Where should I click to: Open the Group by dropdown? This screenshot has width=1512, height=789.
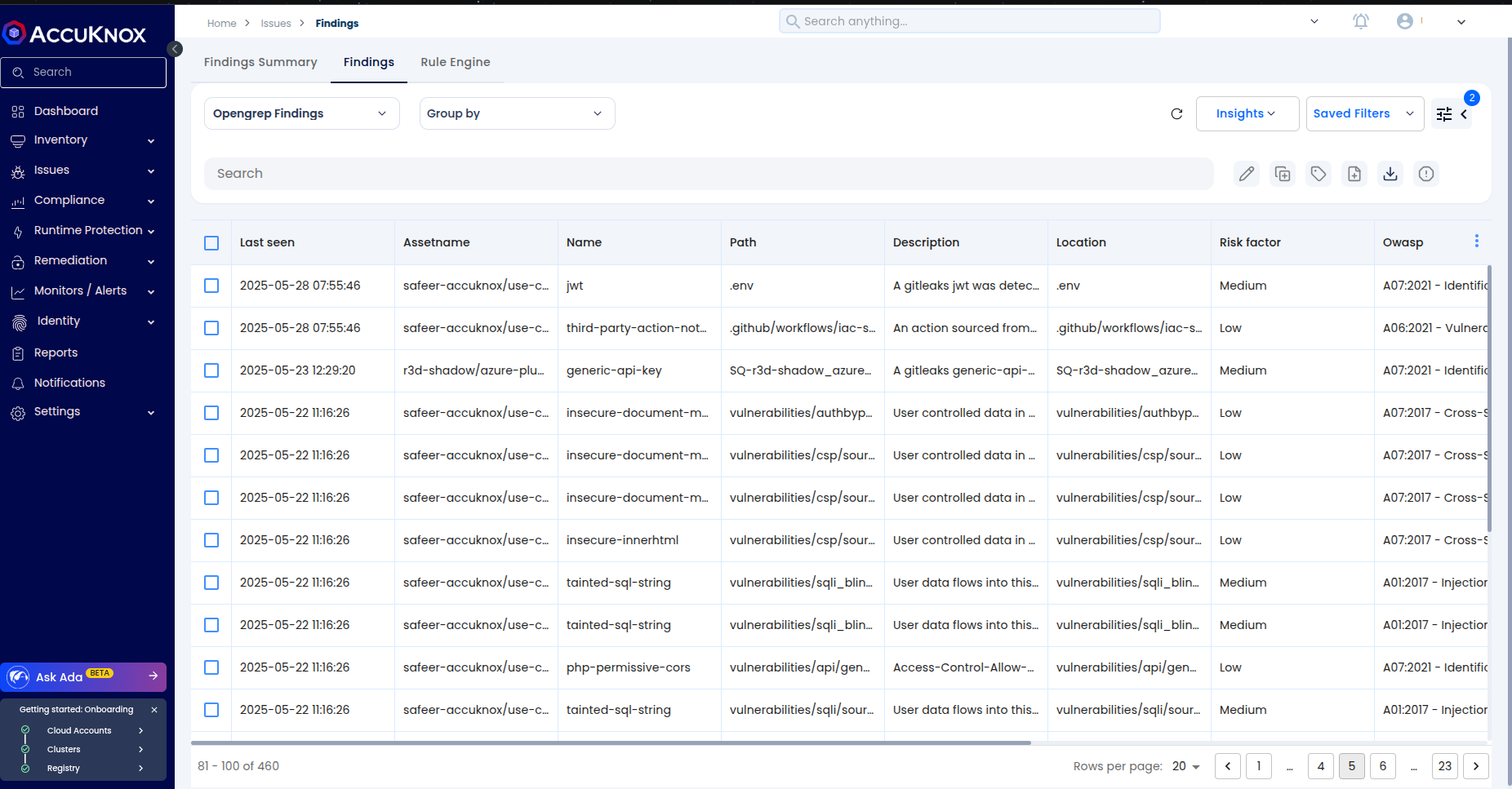pos(517,113)
